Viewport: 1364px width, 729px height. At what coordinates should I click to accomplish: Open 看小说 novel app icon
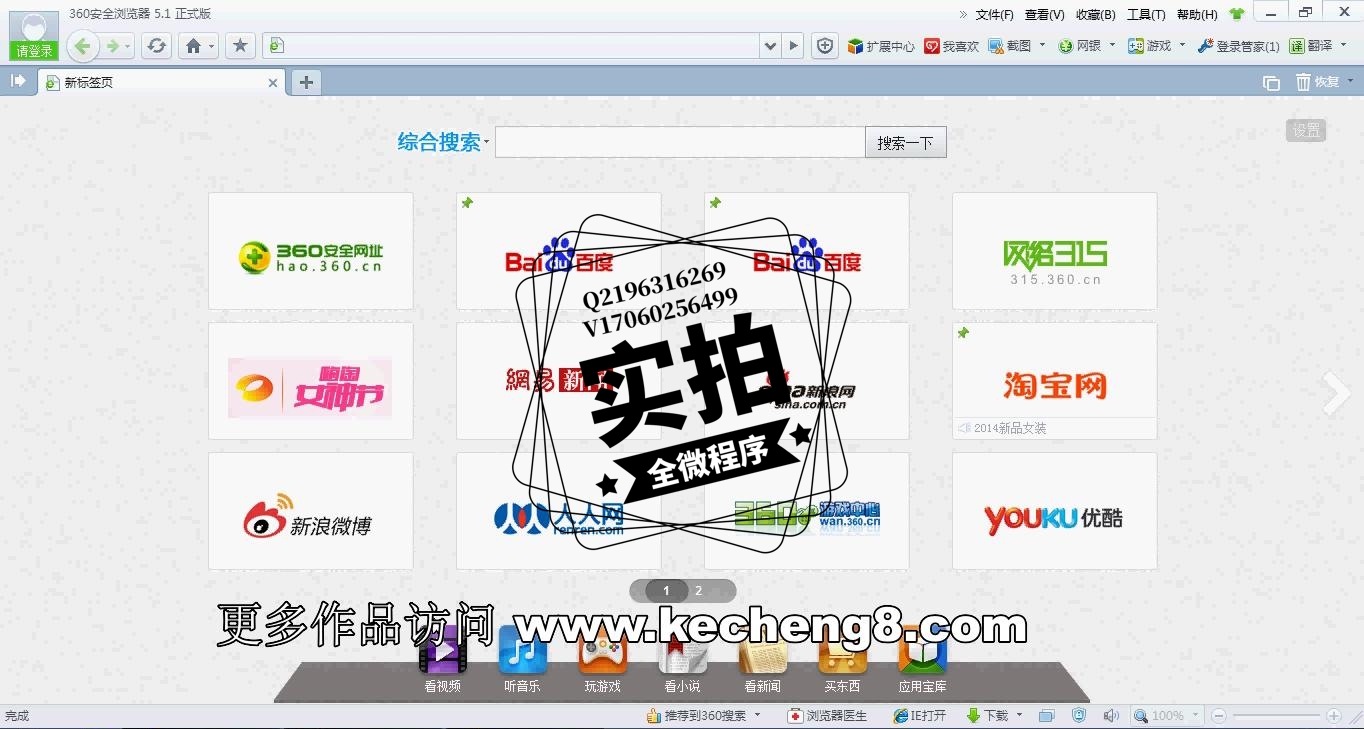683,659
